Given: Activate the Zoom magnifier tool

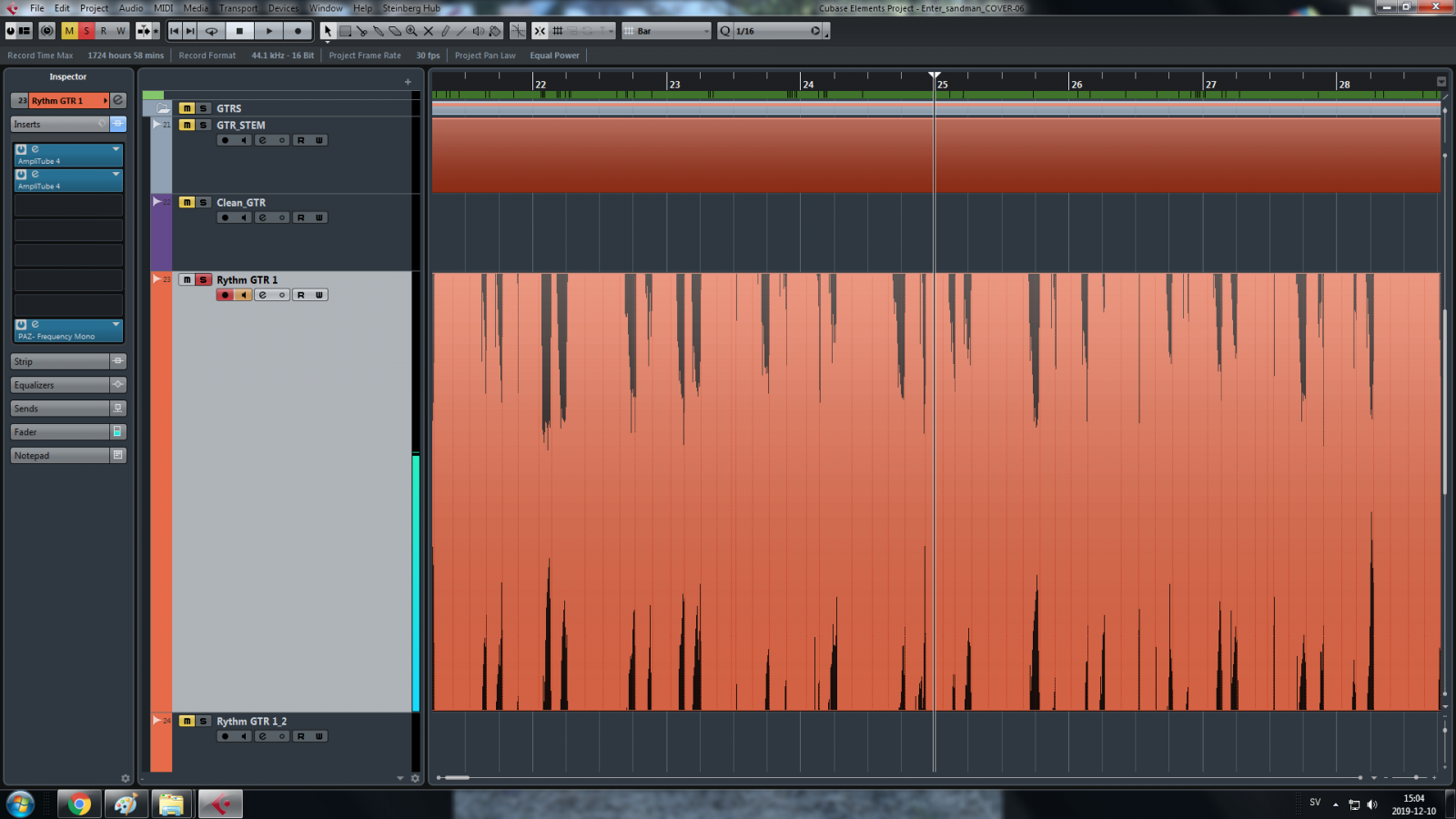Looking at the screenshot, I should pyautogui.click(x=411, y=31).
